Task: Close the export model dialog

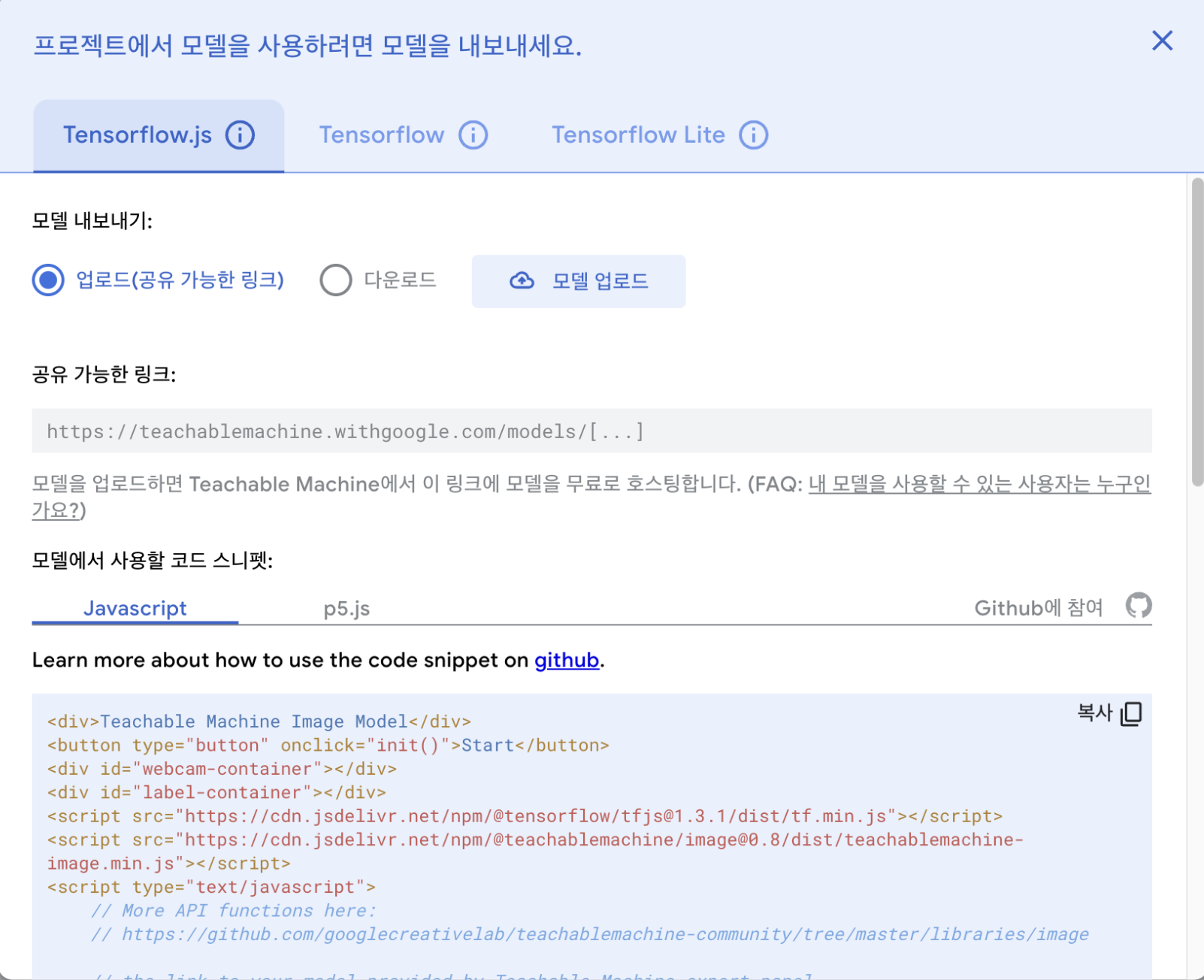Action: (1162, 41)
